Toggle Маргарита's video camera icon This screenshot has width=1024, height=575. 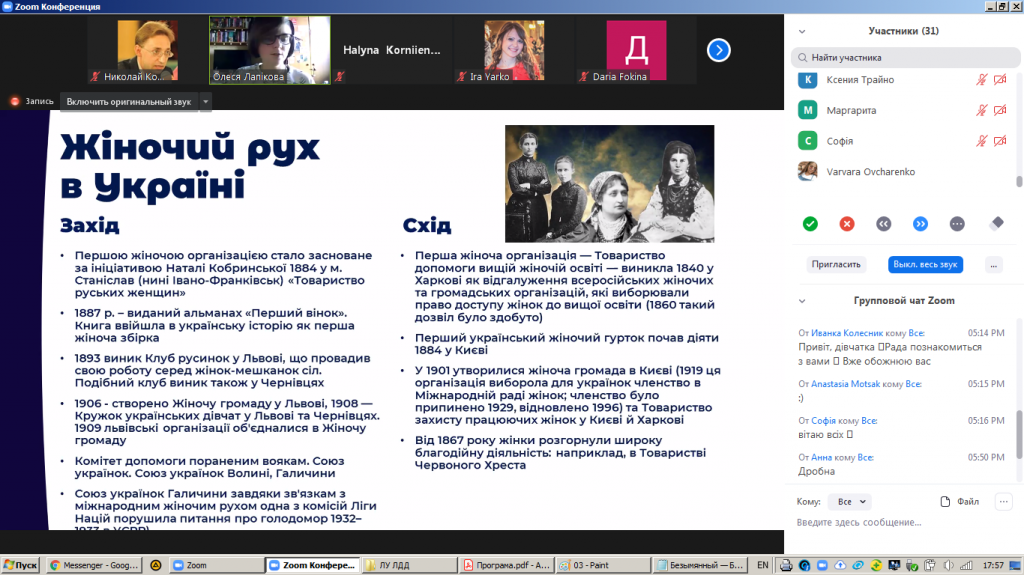pos(1000,110)
